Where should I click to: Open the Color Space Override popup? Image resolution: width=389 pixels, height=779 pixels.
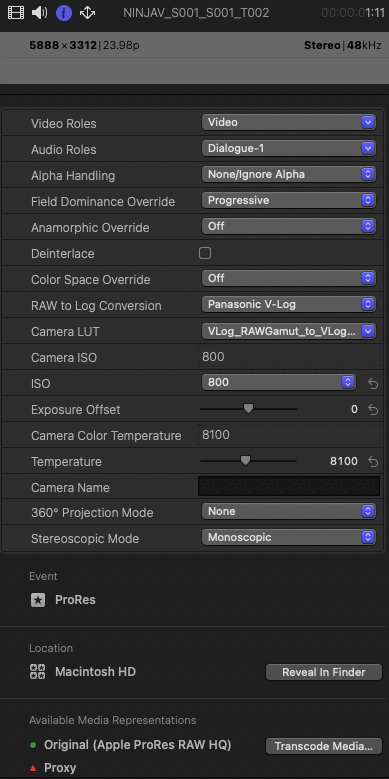[x=289, y=278]
